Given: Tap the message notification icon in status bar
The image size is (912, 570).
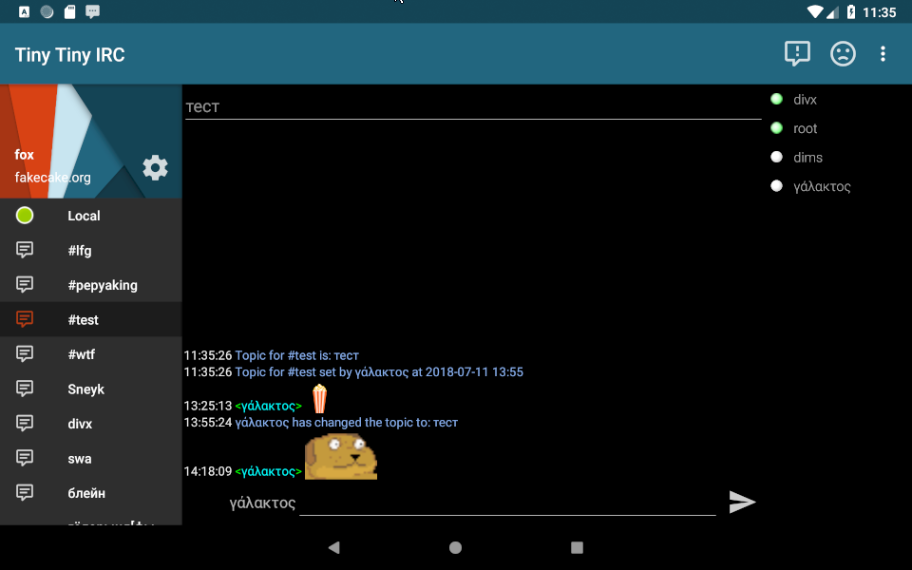Looking at the screenshot, I should 92,12.
